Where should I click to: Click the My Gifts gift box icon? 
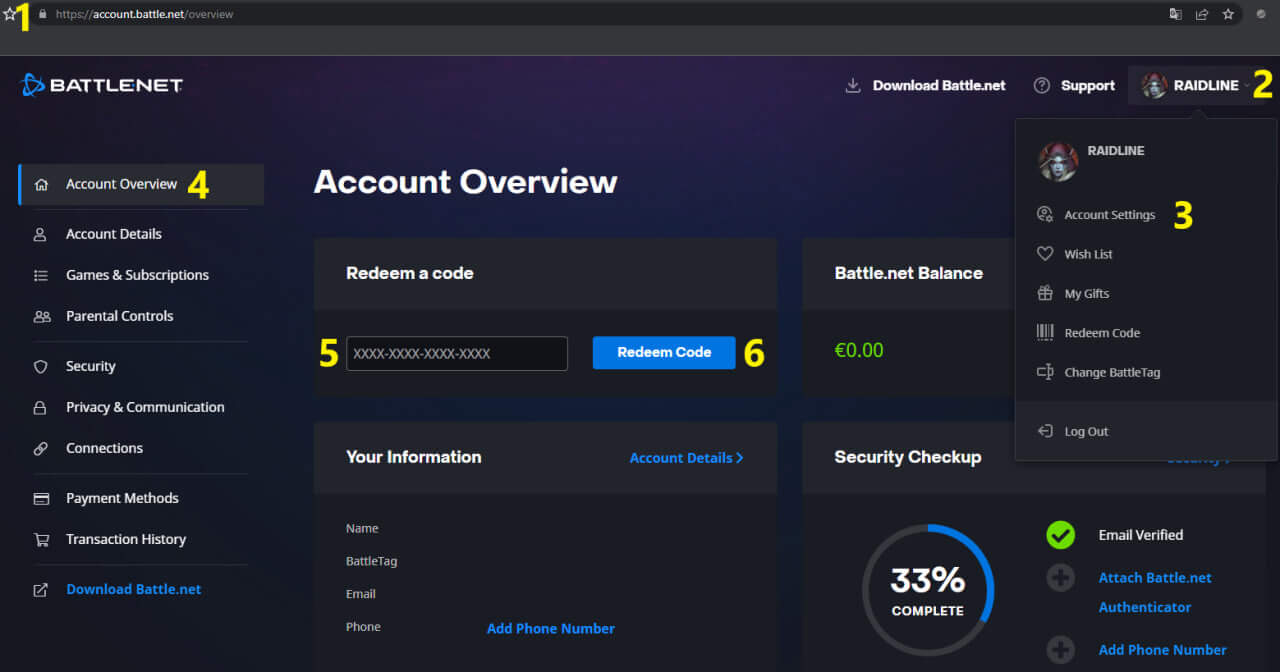(1045, 294)
